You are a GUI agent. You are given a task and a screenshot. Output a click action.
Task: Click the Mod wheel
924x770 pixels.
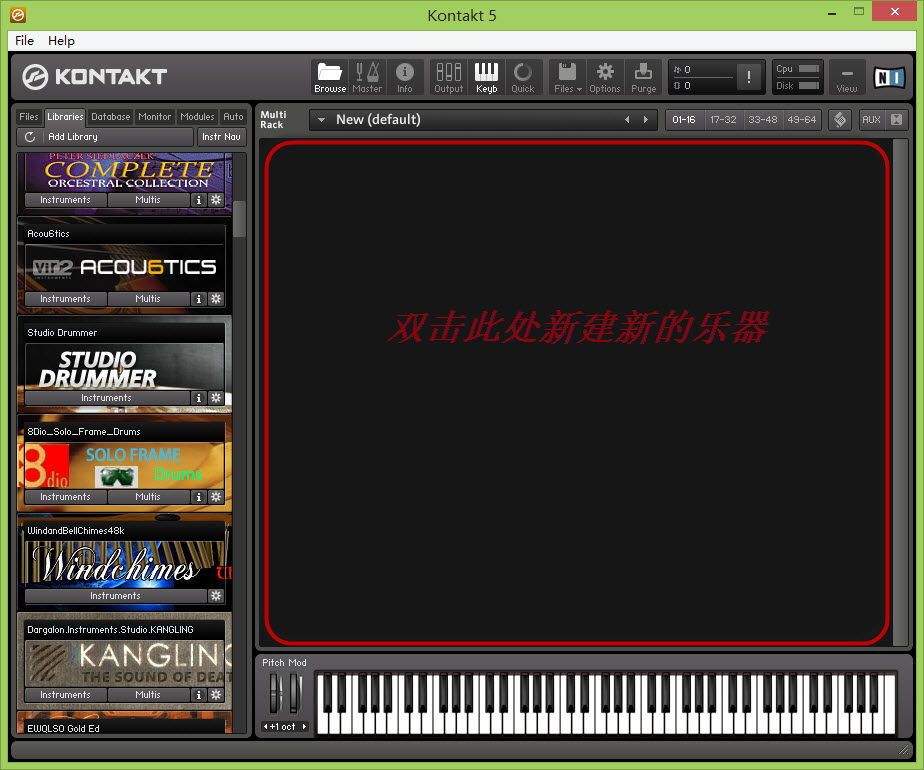pos(295,693)
